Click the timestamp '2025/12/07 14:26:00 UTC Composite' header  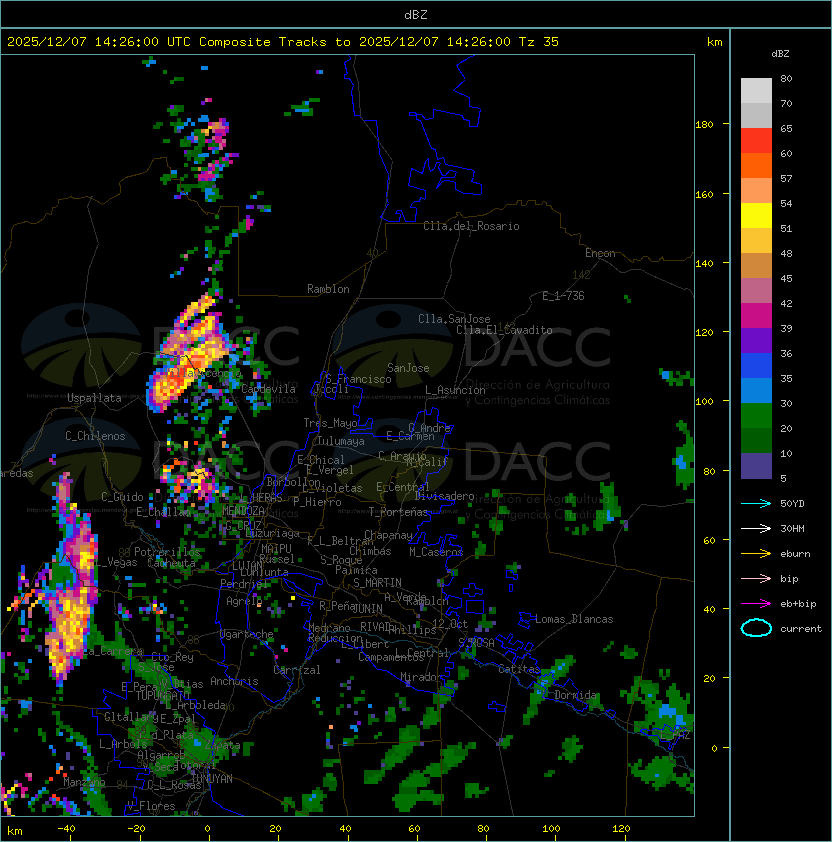pyautogui.click(x=139, y=42)
